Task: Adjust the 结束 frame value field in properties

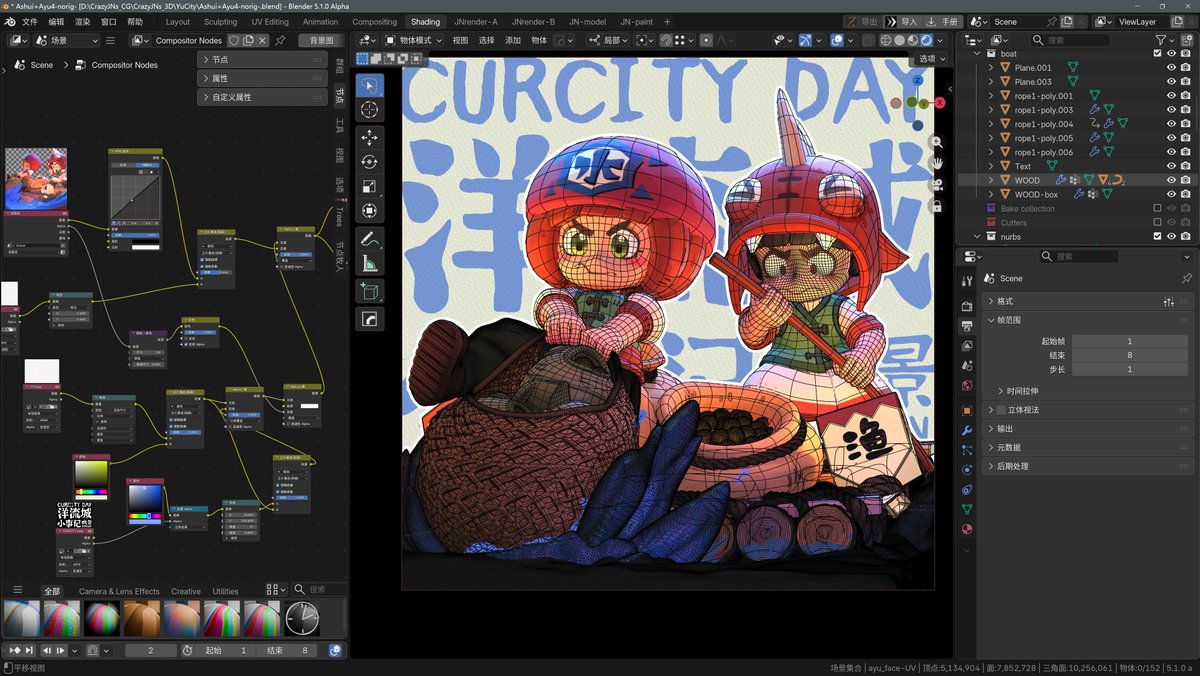Action: point(1129,355)
